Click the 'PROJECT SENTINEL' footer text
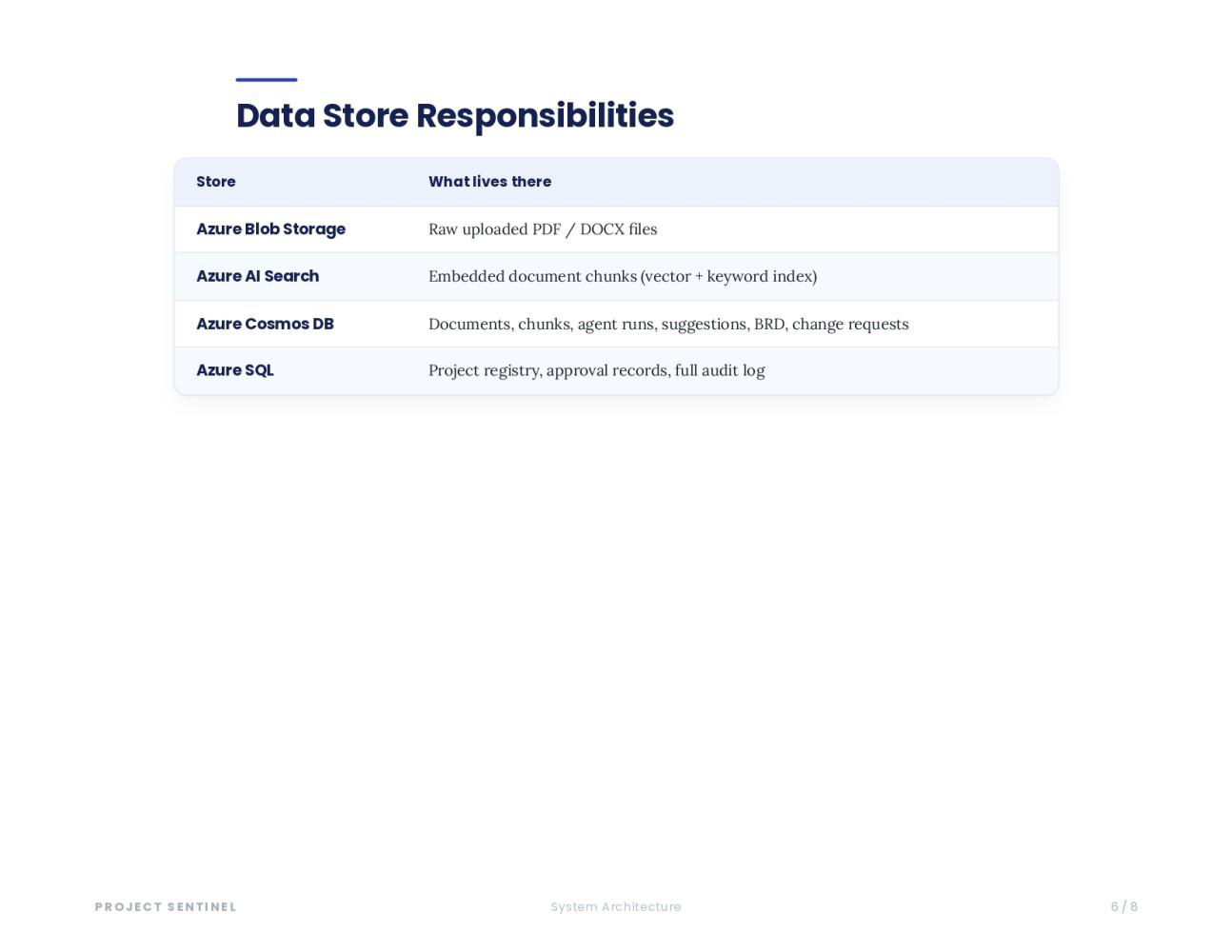The height and width of the screenshot is (952, 1232). (x=166, y=907)
